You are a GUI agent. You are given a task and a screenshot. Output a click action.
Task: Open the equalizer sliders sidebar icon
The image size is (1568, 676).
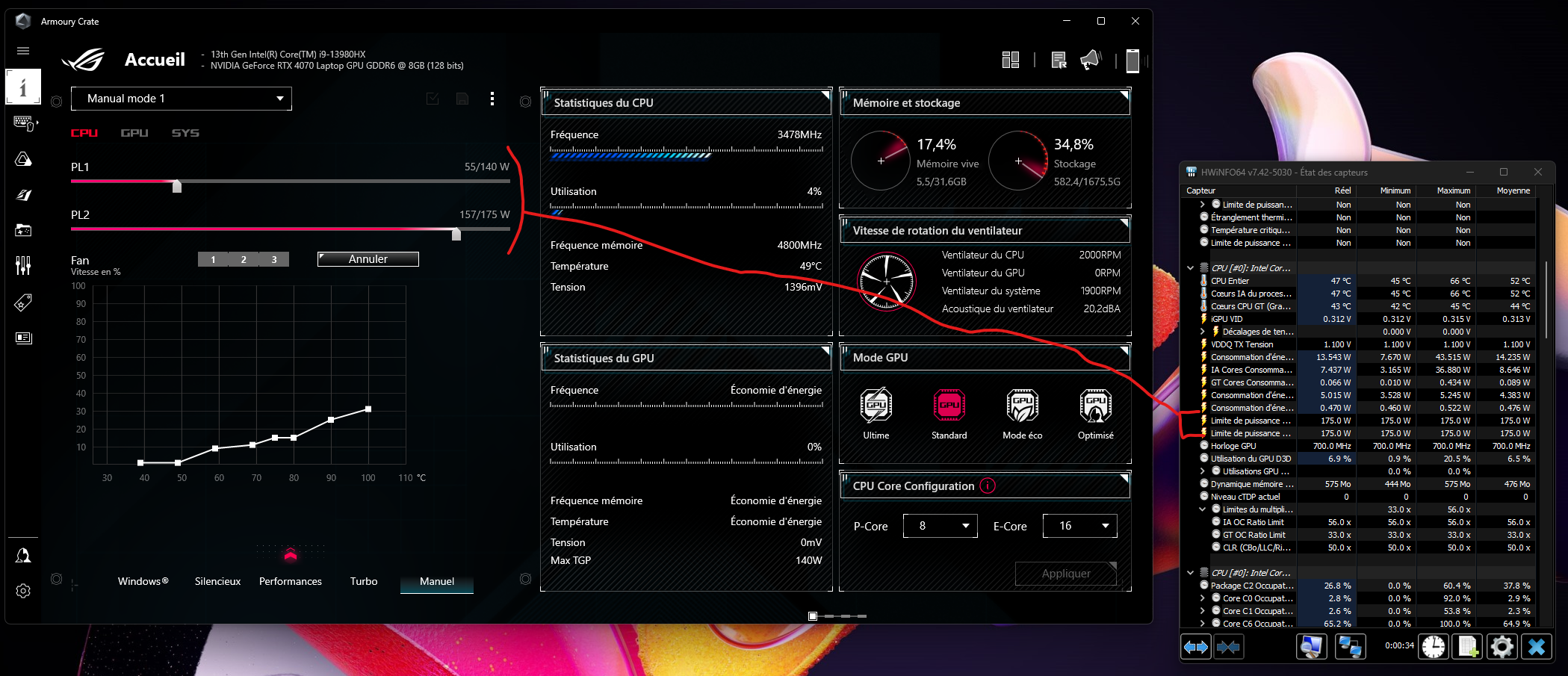(23, 265)
